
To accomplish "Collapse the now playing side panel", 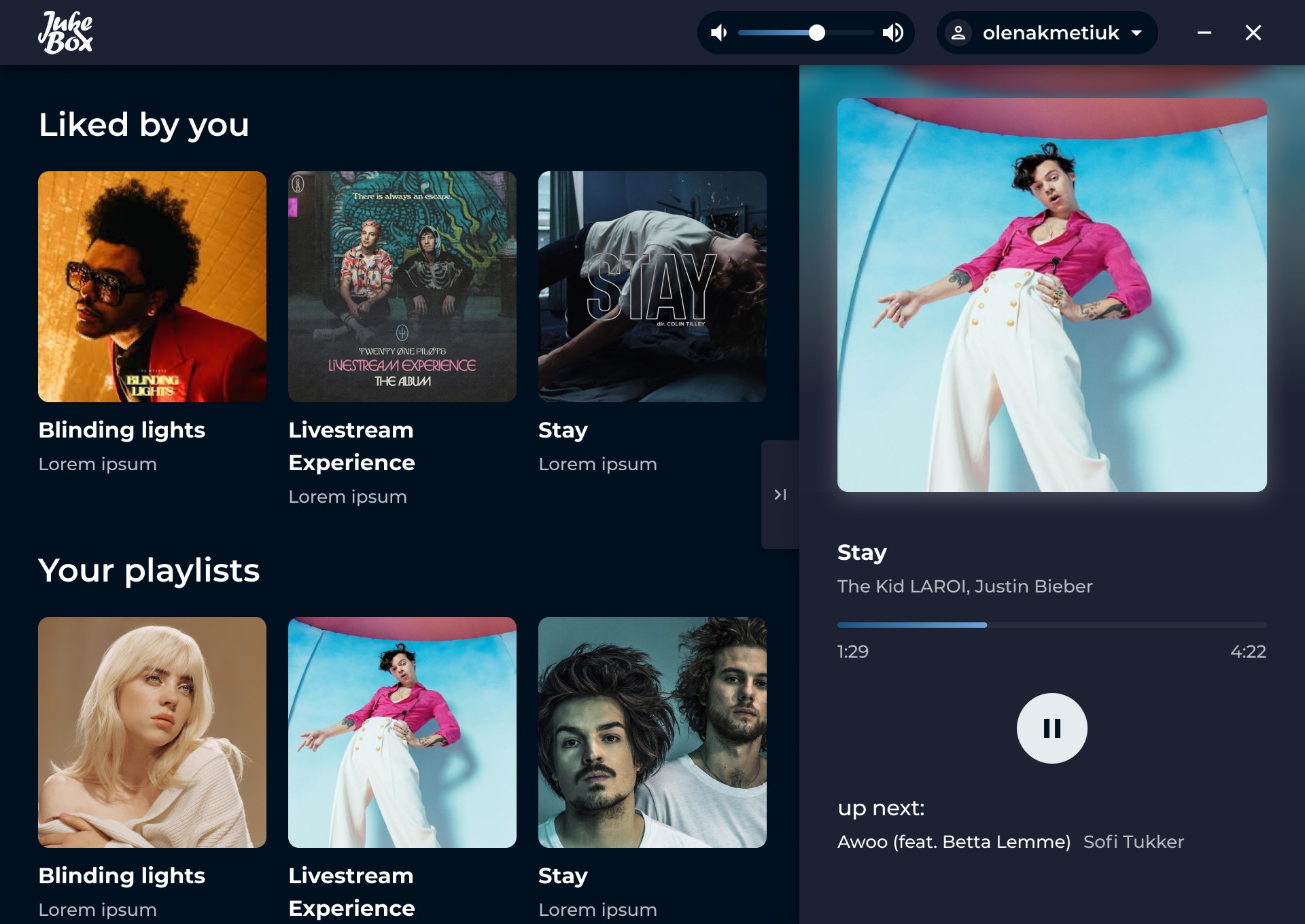I will (x=780, y=495).
